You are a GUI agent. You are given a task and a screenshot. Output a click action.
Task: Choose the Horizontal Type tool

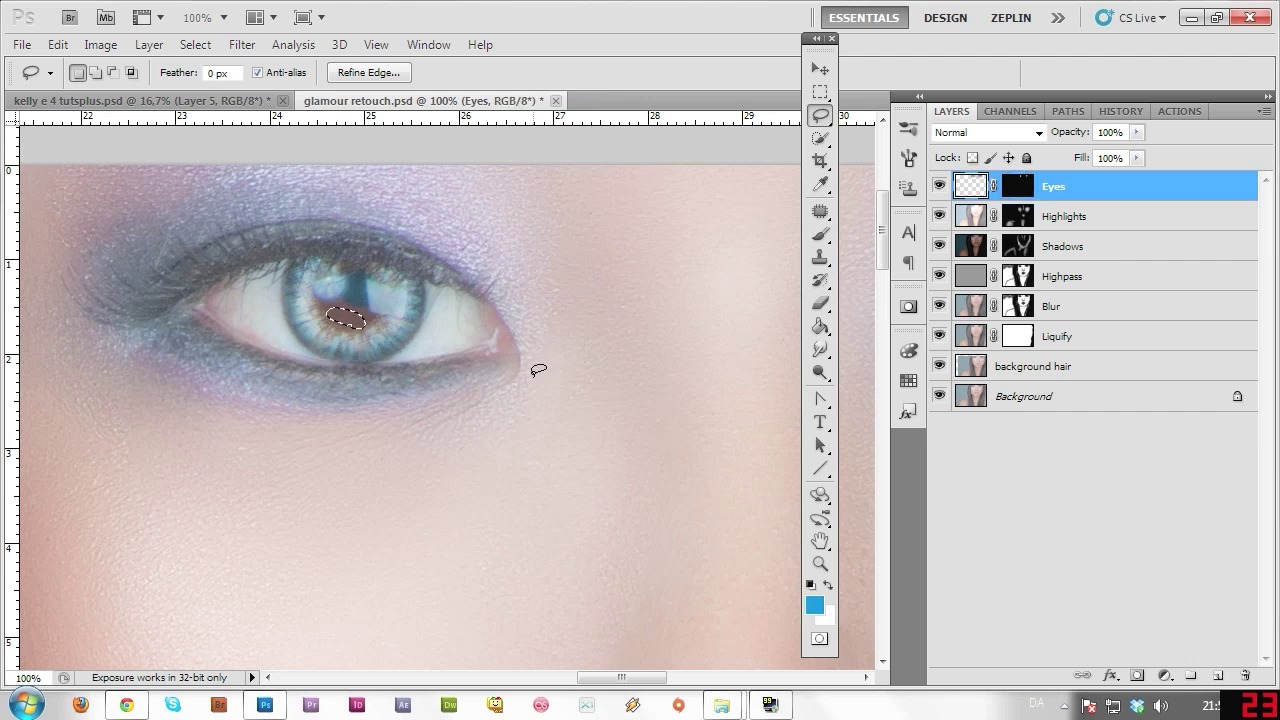click(x=820, y=422)
